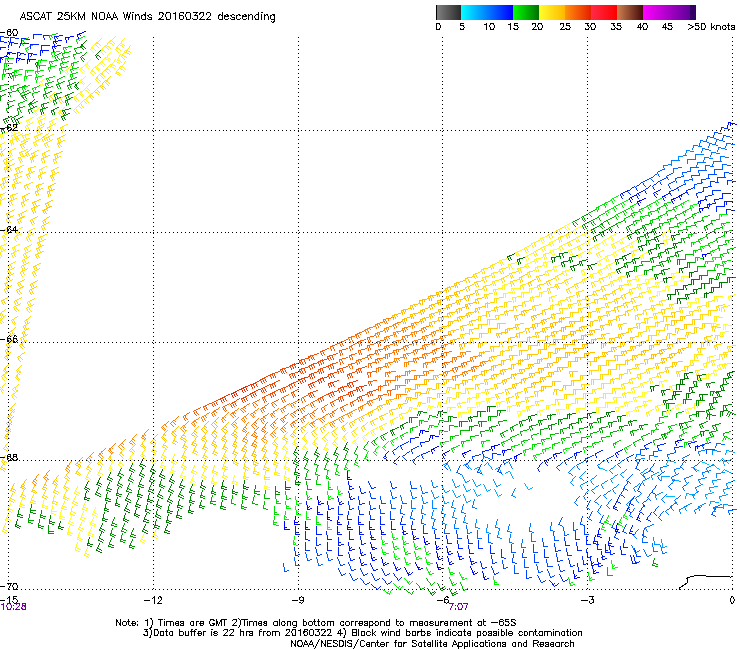Click the -64 latitude axis label
This screenshot has width=740, height=650.
point(9,230)
